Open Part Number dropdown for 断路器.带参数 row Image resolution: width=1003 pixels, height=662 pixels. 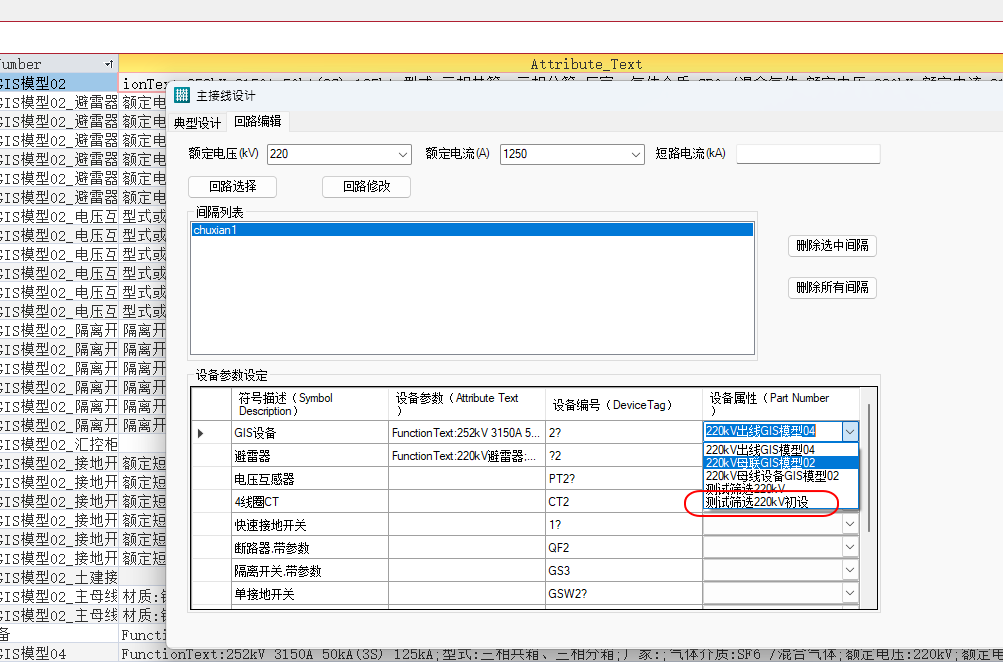(x=849, y=547)
